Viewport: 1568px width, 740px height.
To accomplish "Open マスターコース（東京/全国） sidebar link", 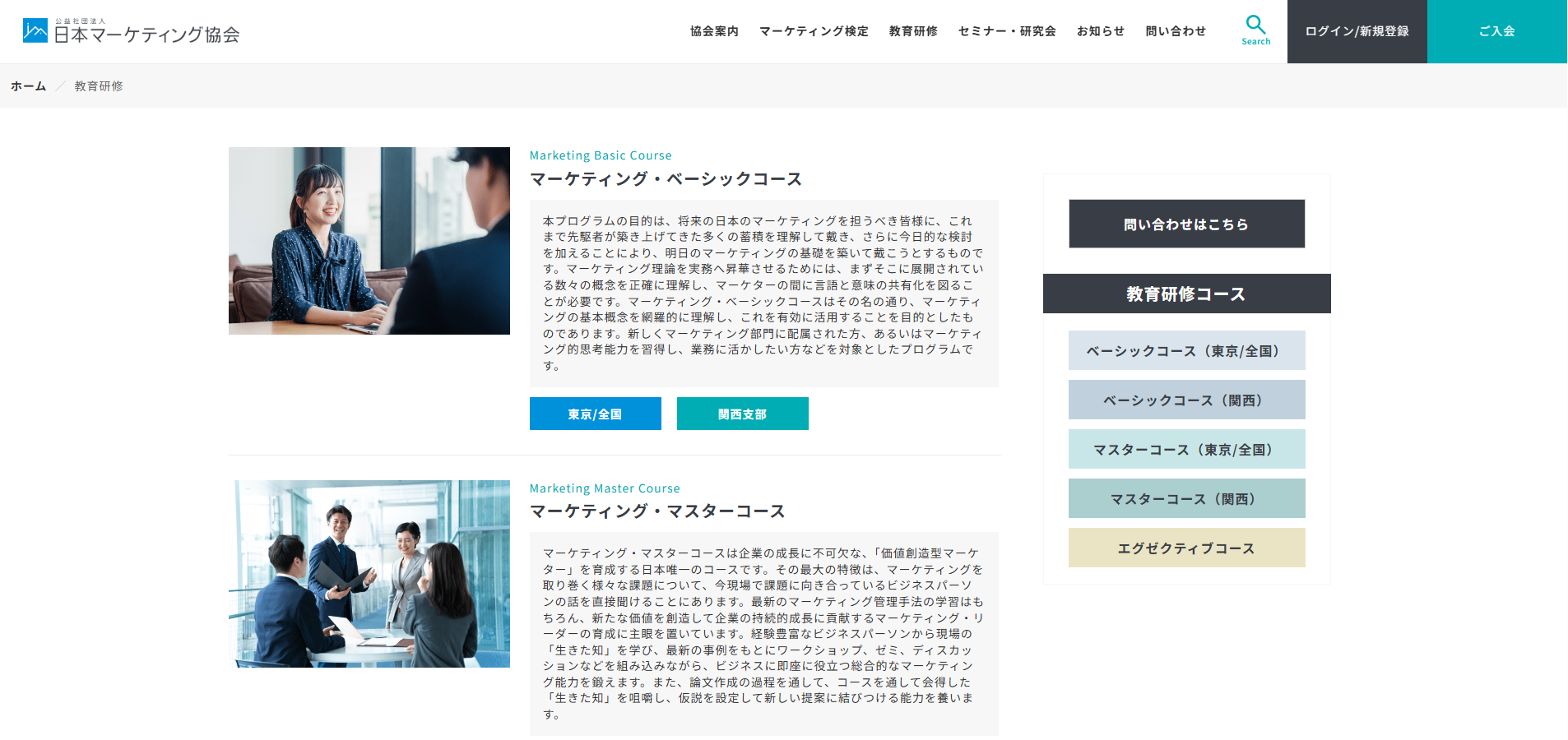I will (1186, 449).
